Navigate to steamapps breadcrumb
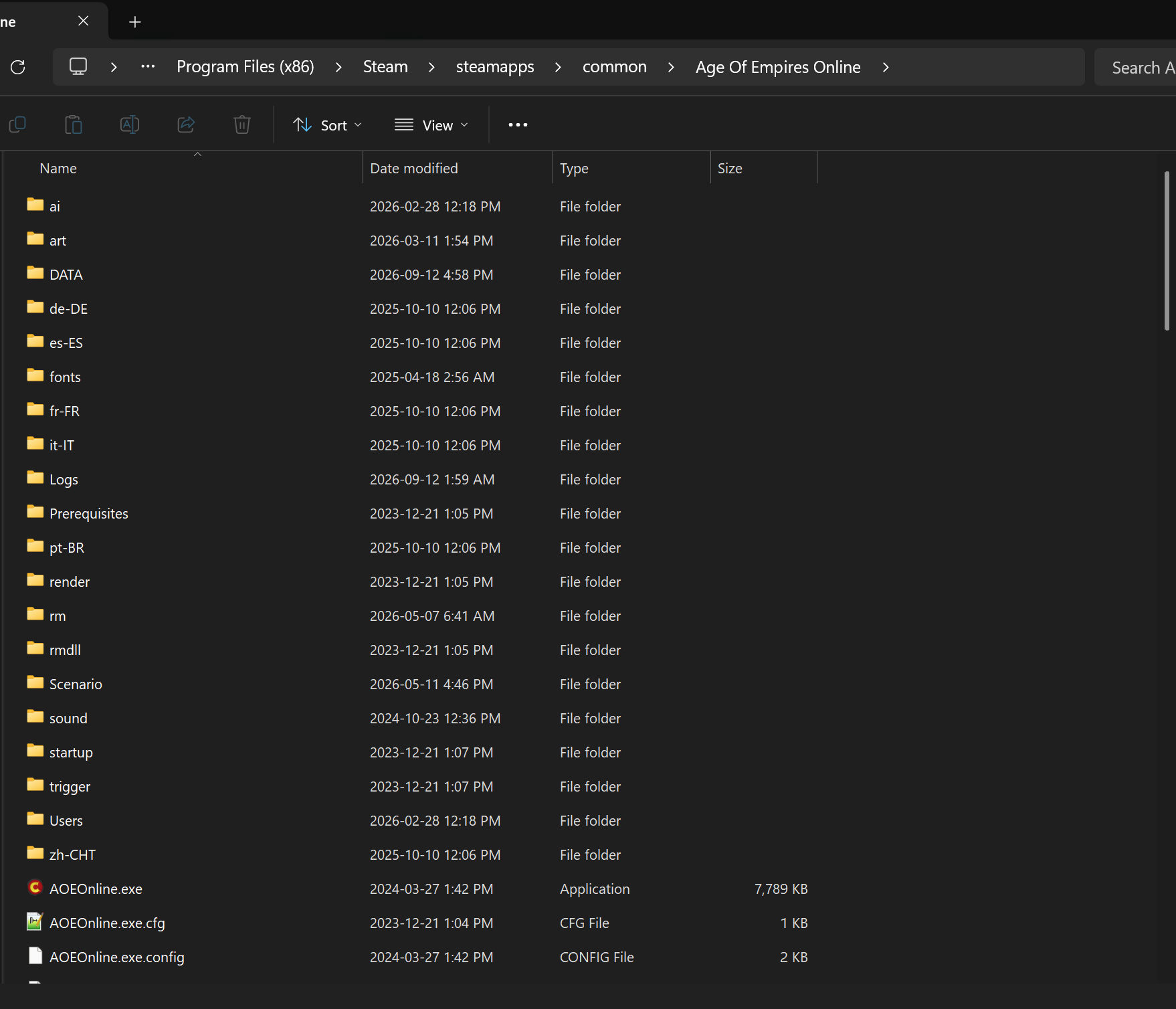This screenshot has width=1176, height=1009. [x=495, y=67]
